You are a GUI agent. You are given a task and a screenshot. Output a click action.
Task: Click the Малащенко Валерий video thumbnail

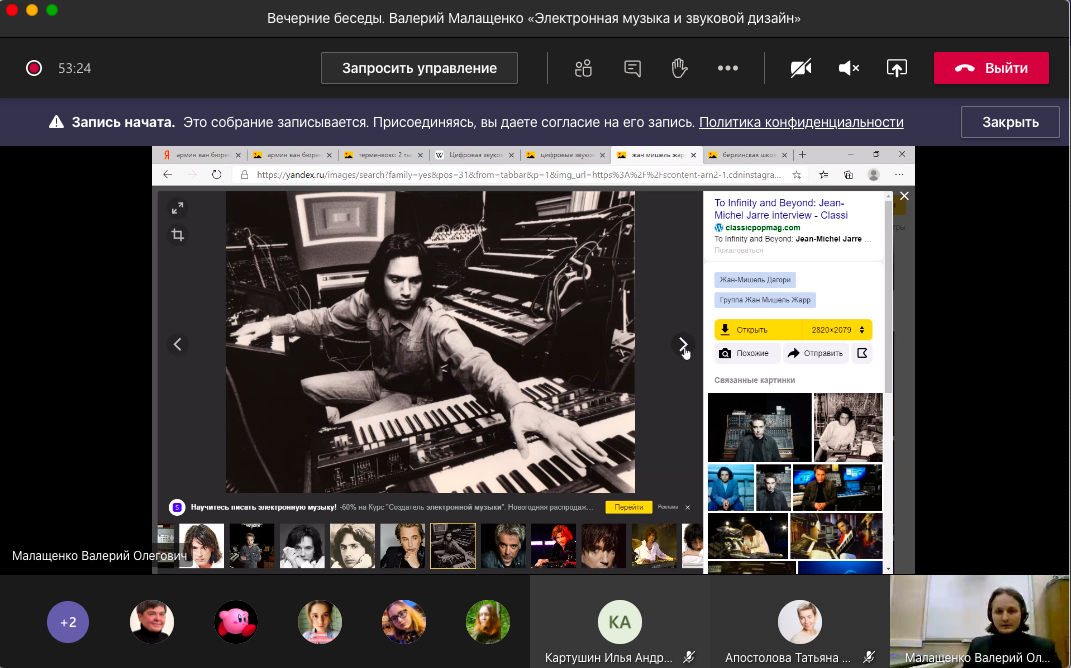click(980, 614)
